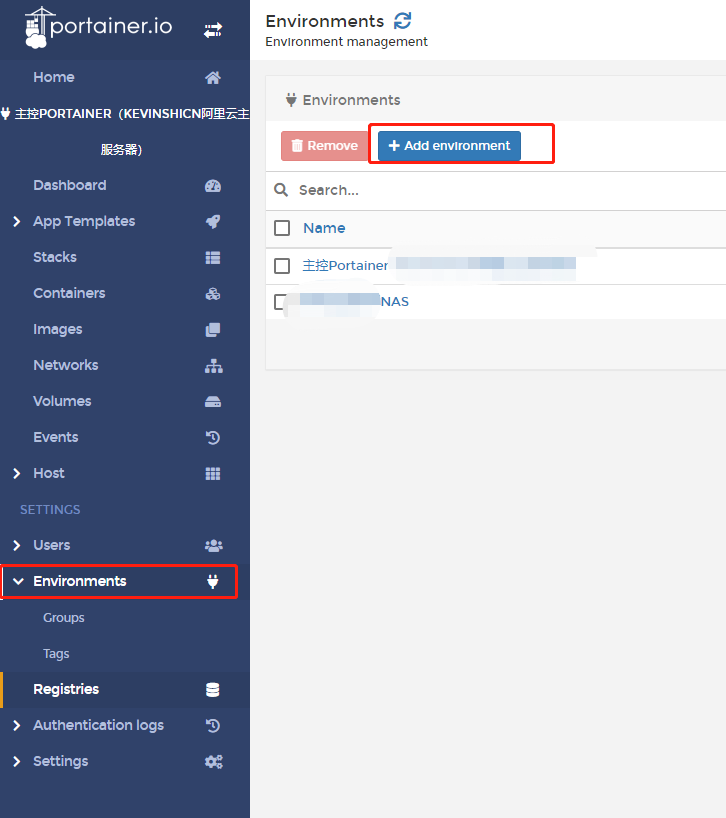726x818 pixels.
Task: Click the Images clone icon
Action: [x=213, y=330]
